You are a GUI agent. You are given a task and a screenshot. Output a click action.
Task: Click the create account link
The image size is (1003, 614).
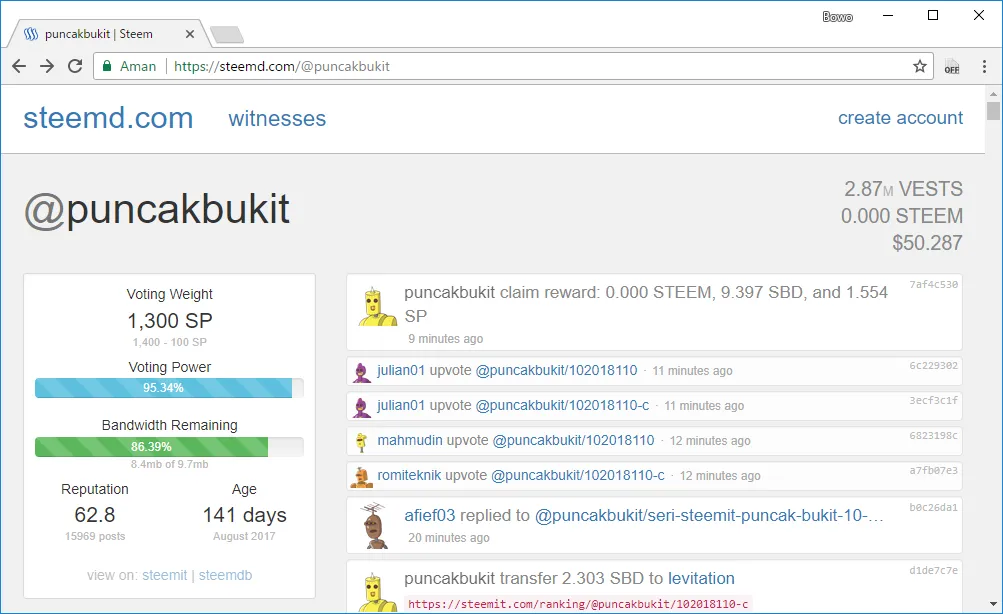pyautogui.click(x=900, y=118)
